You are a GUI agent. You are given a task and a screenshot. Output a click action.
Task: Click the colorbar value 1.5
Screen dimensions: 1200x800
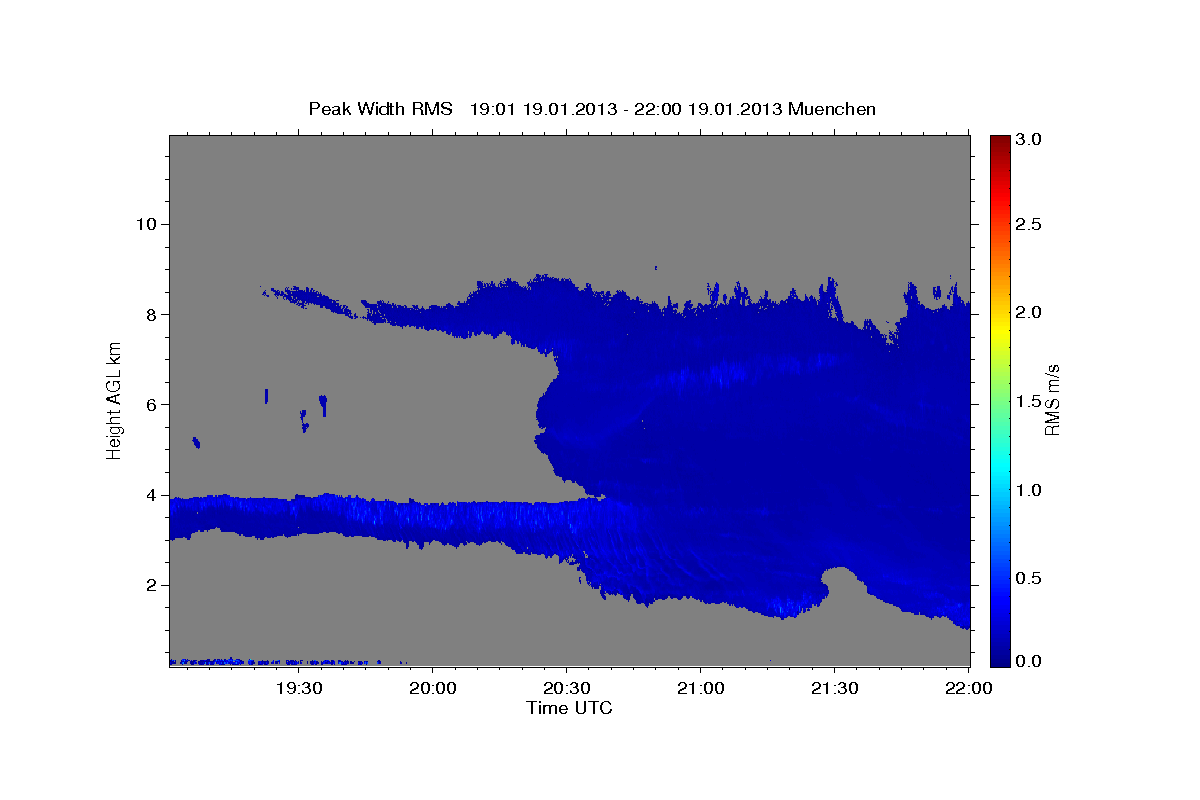coord(1029,401)
